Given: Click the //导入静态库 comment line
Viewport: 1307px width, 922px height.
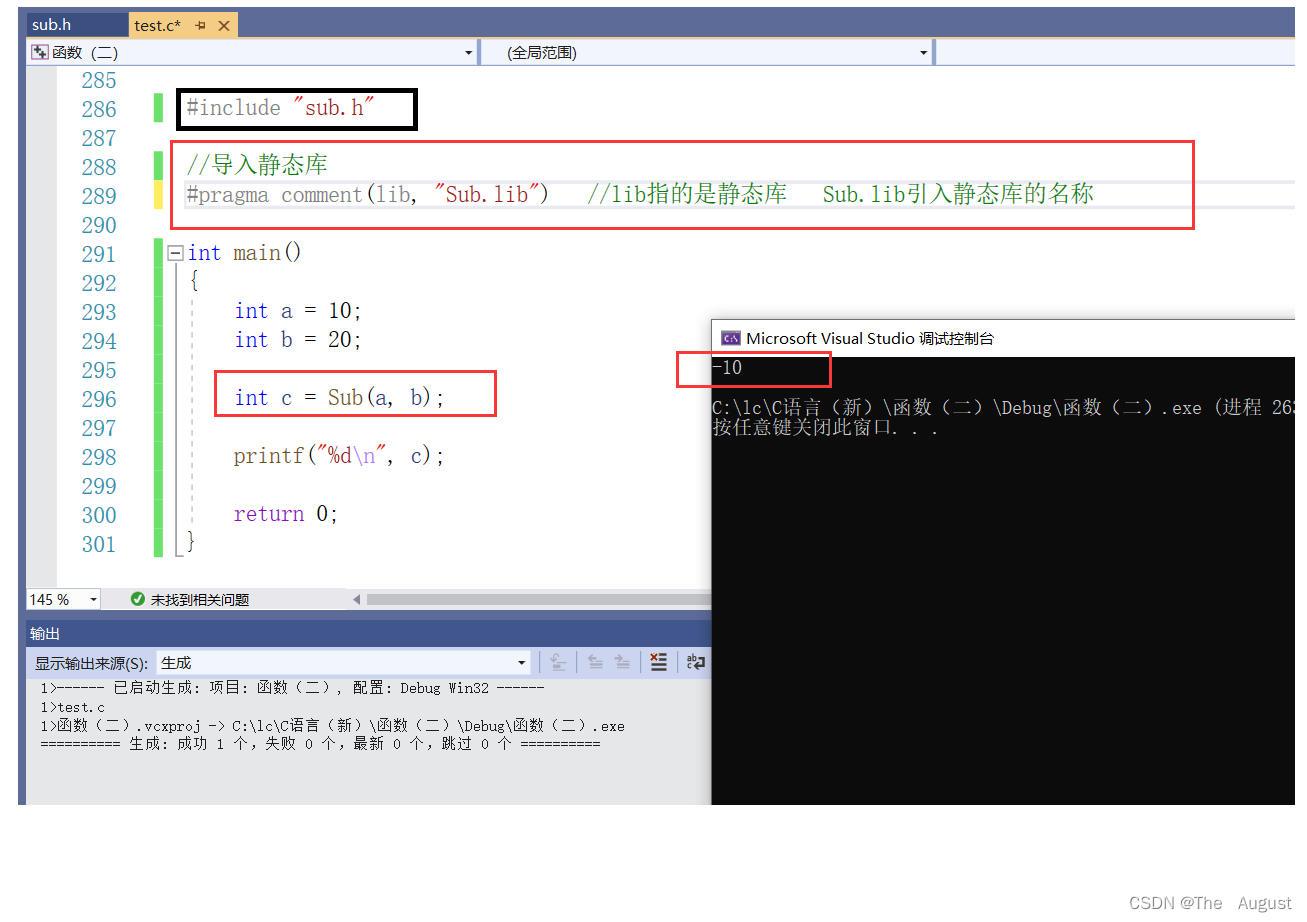Looking at the screenshot, I should tap(257, 165).
